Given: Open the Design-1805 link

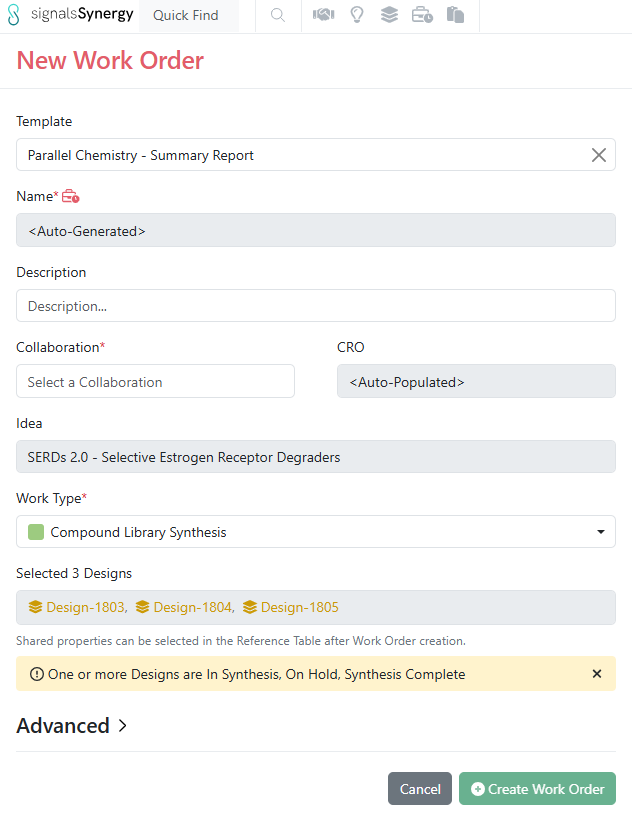Looking at the screenshot, I should tap(291, 607).
